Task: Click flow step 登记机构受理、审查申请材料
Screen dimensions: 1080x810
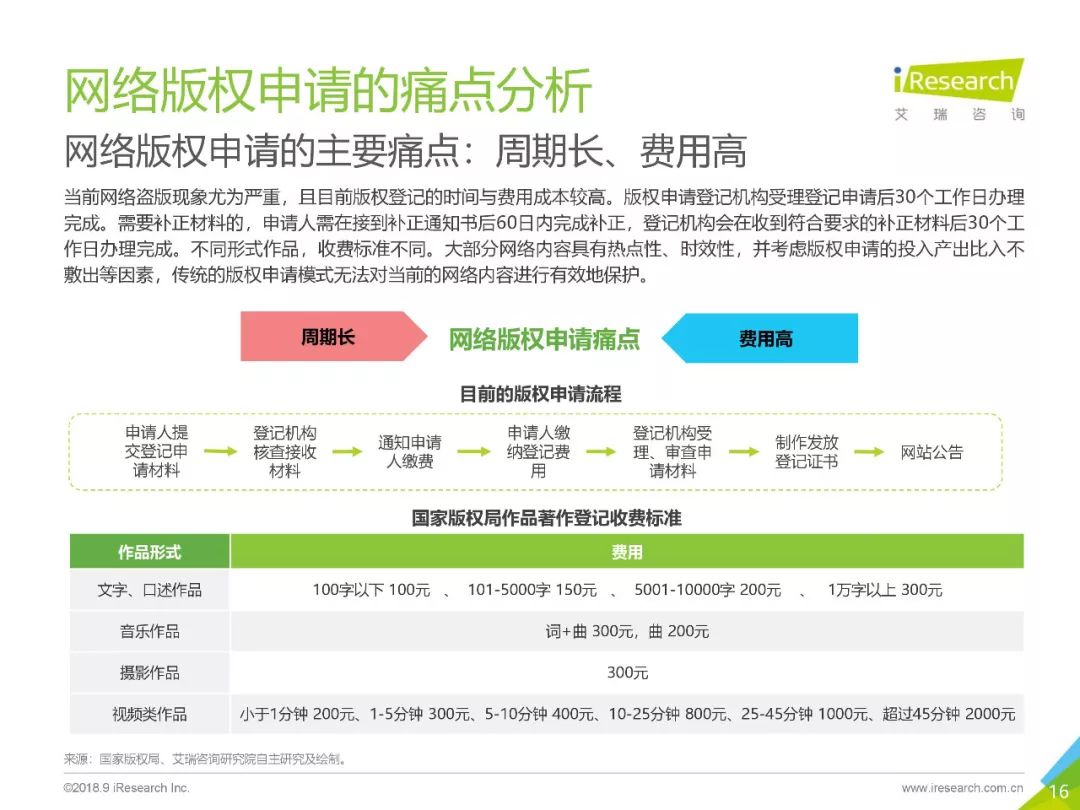Action: [672, 452]
